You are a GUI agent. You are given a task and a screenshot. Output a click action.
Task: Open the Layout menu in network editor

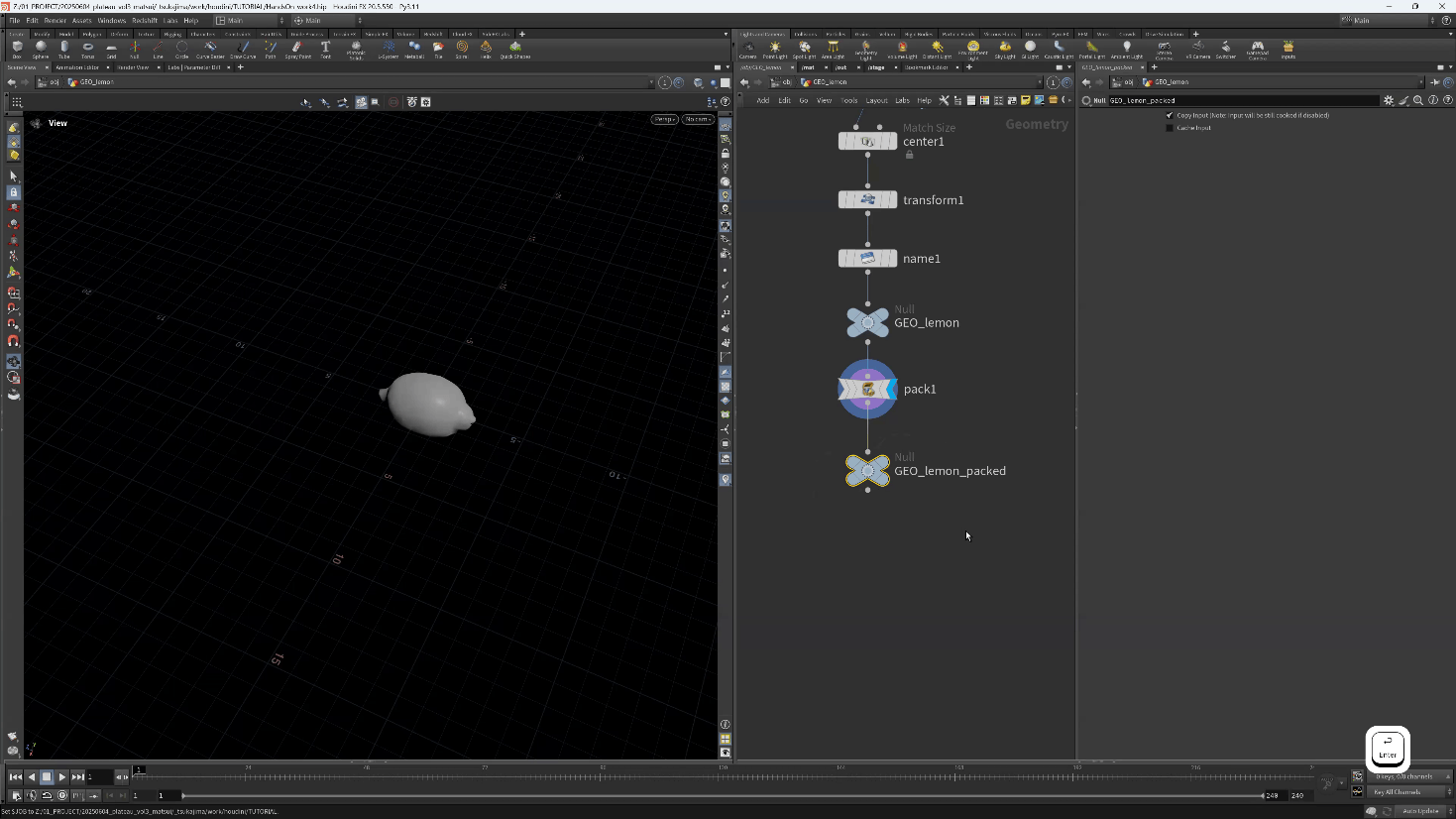(x=876, y=100)
